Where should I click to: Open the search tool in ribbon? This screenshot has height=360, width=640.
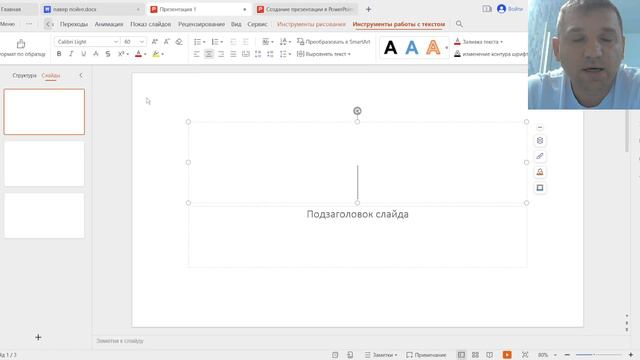[x=459, y=24]
